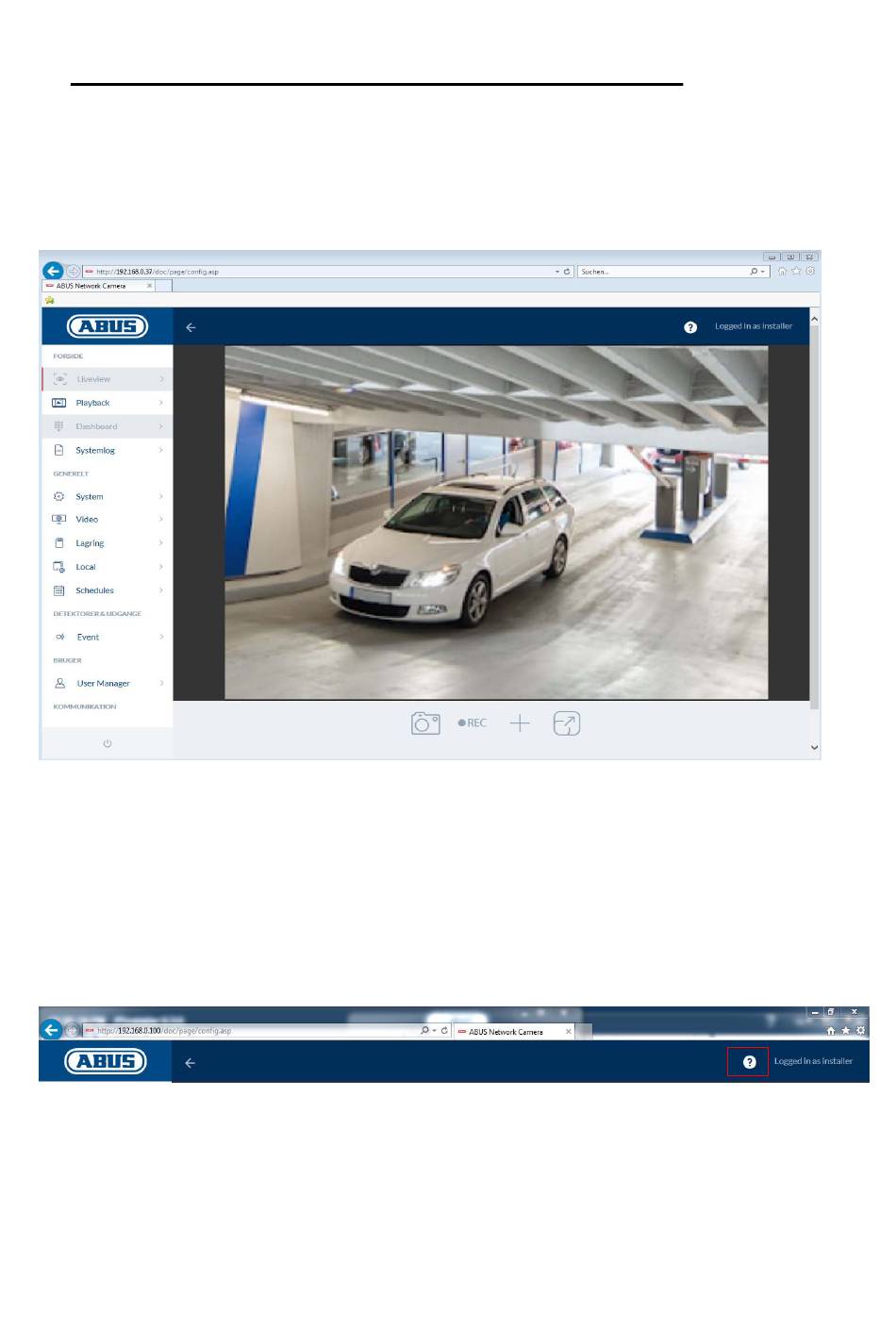
Task: Click the Event arrow icon in sidebar
Action: pyautogui.click(x=60, y=638)
